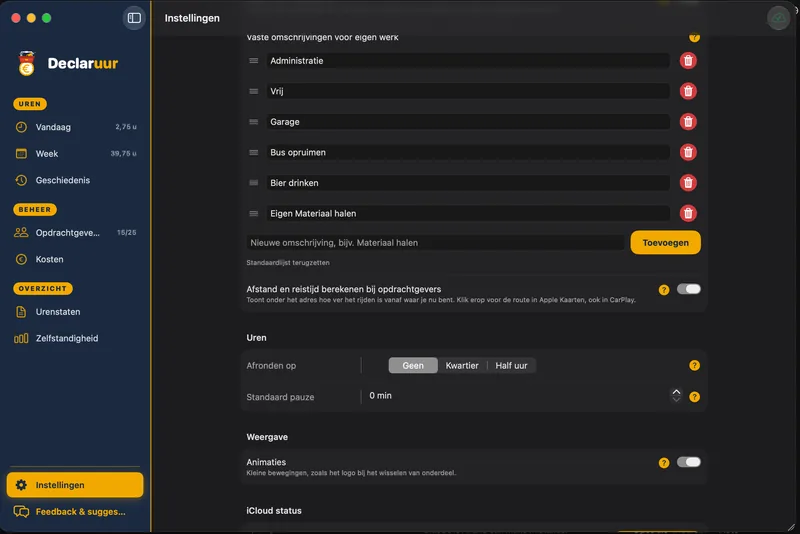Open Opdrachtgevers in the sidebar
This screenshot has width=800, height=534.
coord(75,233)
